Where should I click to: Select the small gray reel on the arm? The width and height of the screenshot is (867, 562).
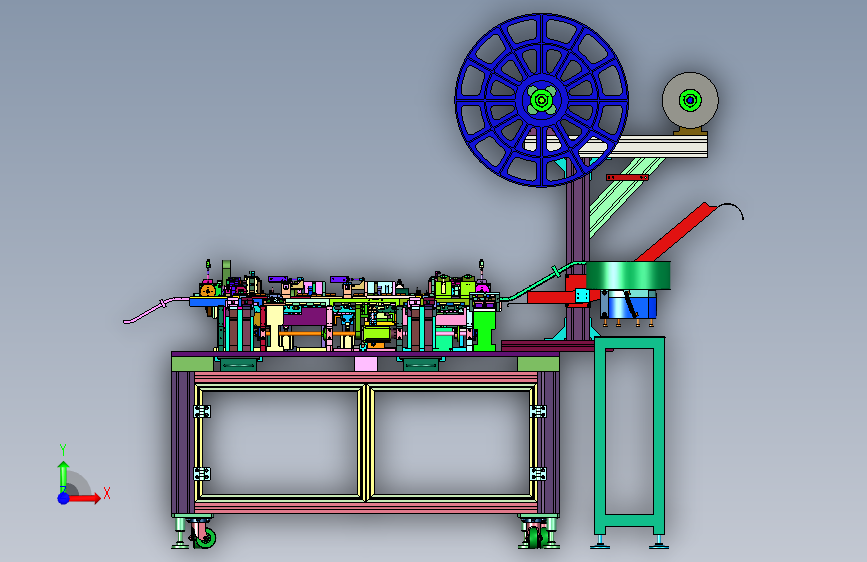point(690,100)
